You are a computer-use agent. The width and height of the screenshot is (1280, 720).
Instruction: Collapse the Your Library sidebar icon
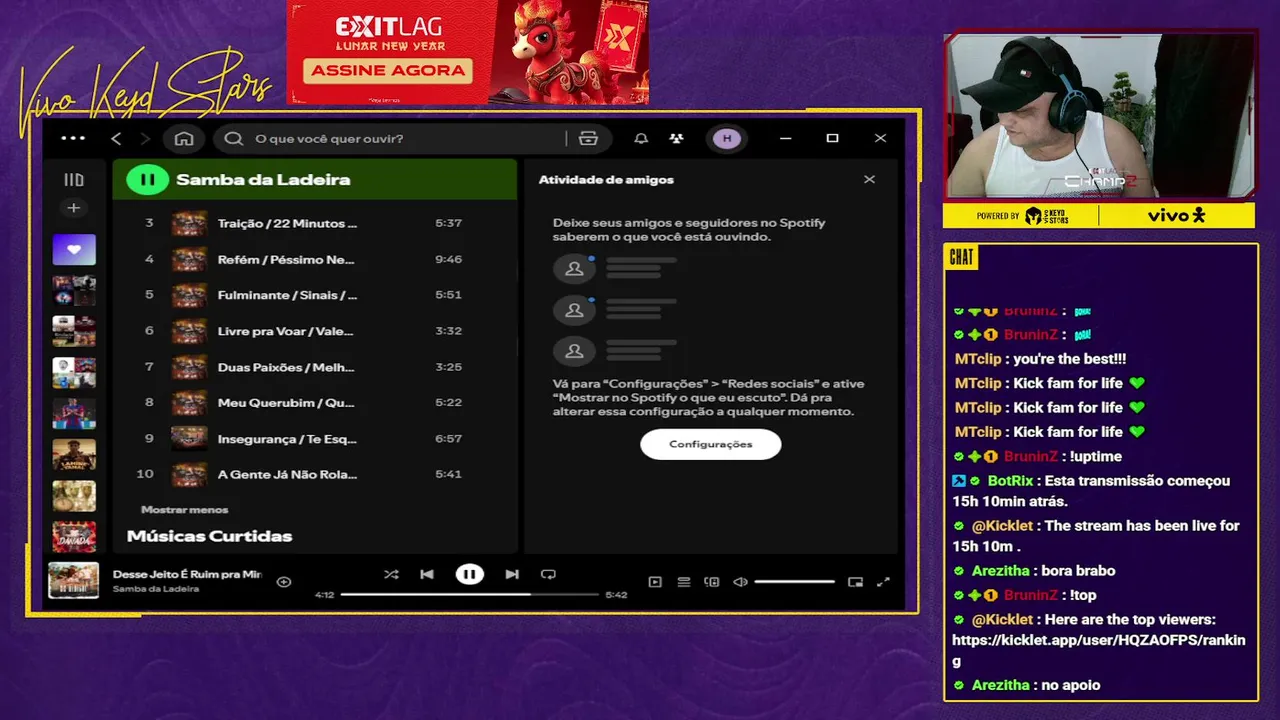coord(74,180)
